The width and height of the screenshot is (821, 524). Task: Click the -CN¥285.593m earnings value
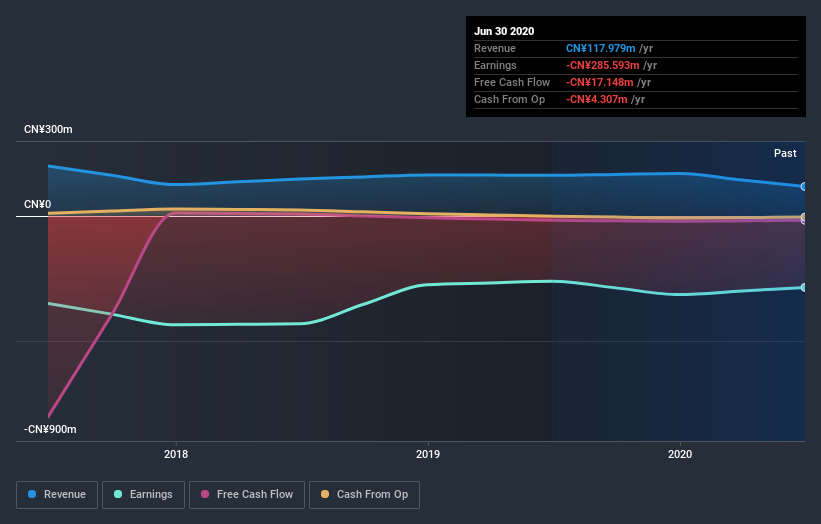coord(602,65)
